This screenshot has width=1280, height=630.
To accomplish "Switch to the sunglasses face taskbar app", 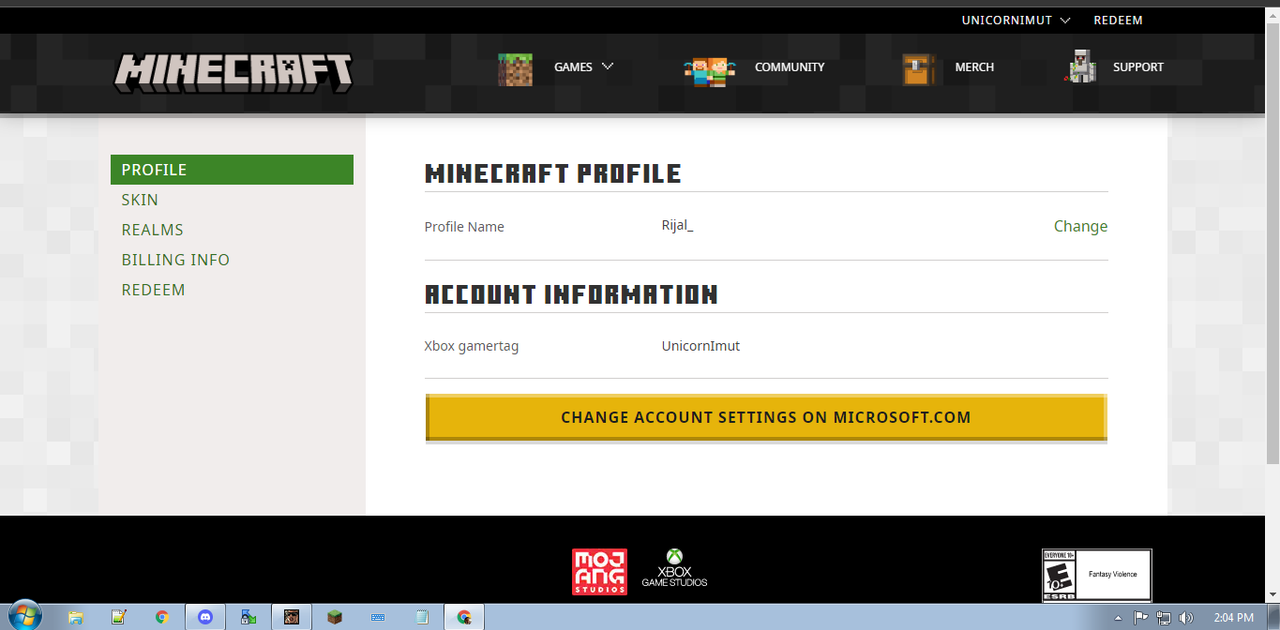I will pyautogui.click(x=291, y=617).
